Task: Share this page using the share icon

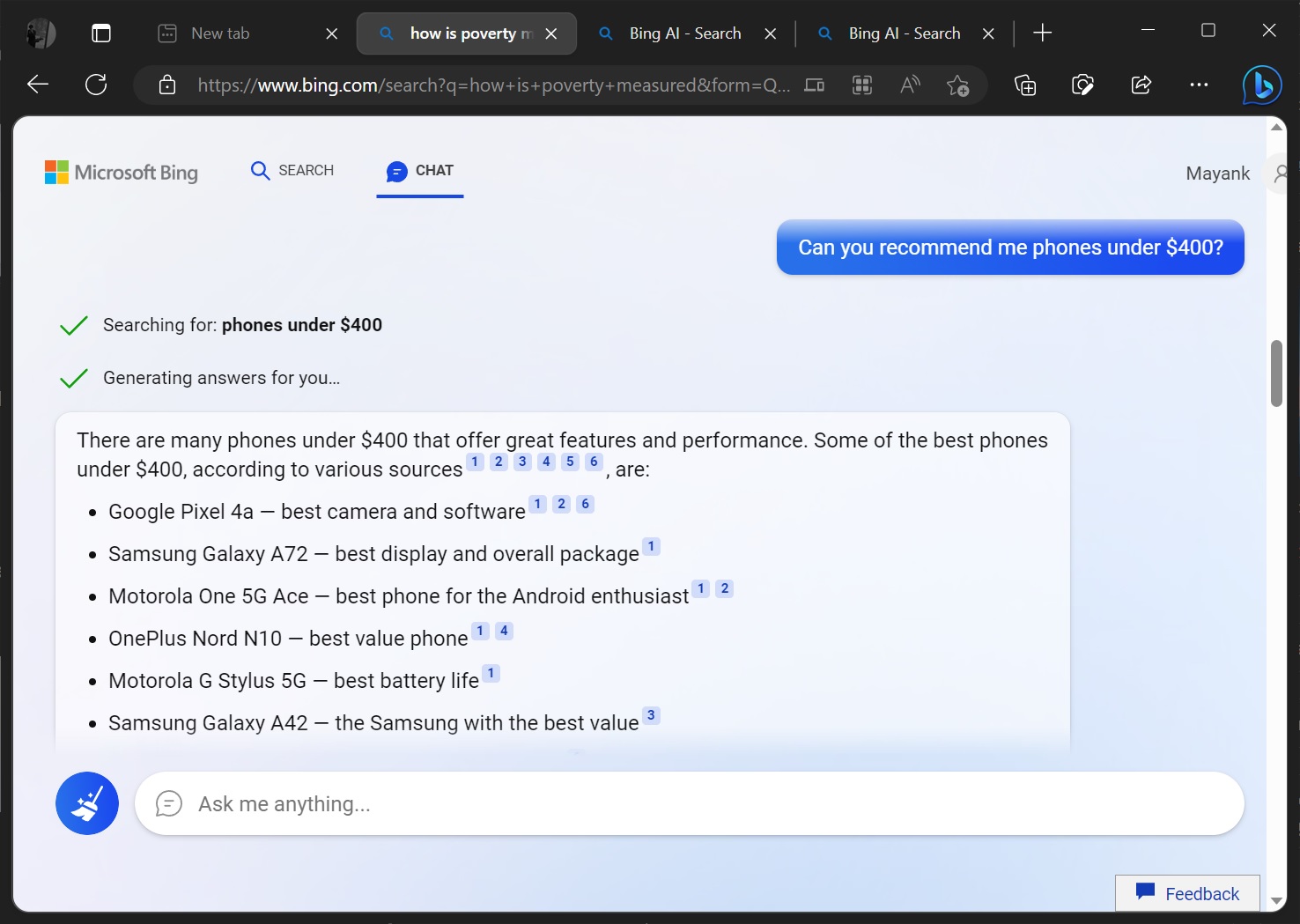Action: click(x=1141, y=85)
